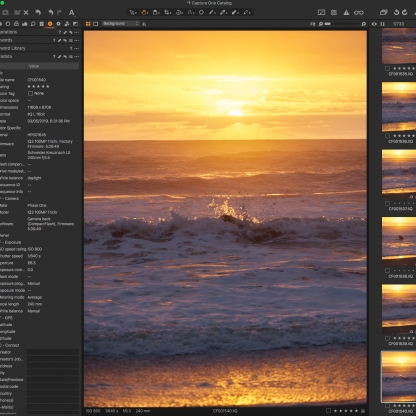This screenshot has width=416, height=416.
Task: Collapse the Exposure metadata section
Action: 11,242
